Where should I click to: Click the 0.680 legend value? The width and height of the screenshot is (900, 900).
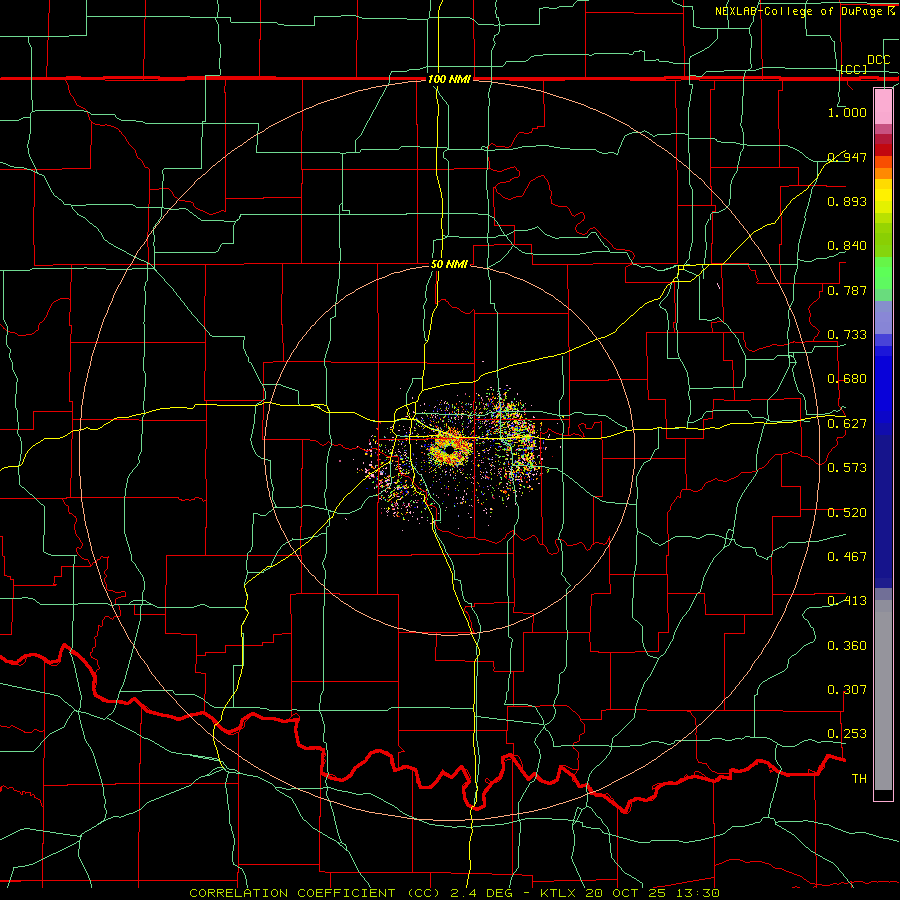point(847,379)
